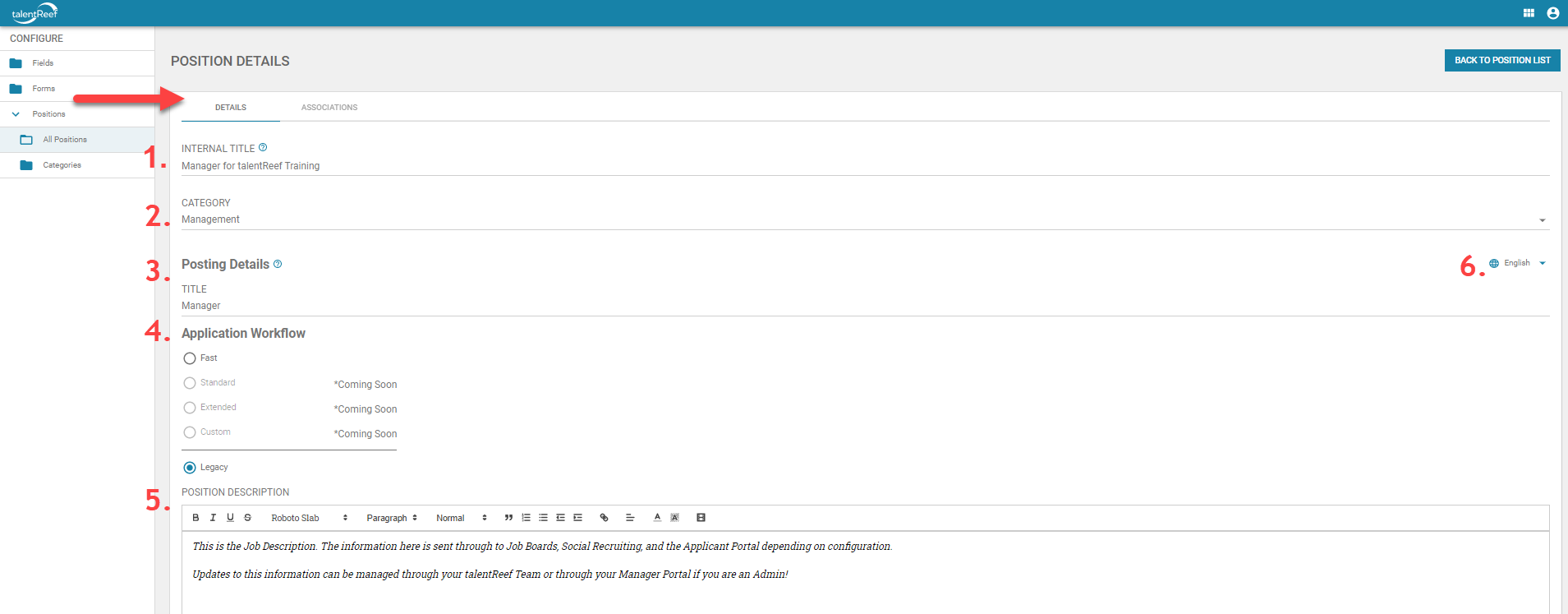Open All Positions in the sidebar
Viewport: 1568px width, 614px height.
(65, 140)
